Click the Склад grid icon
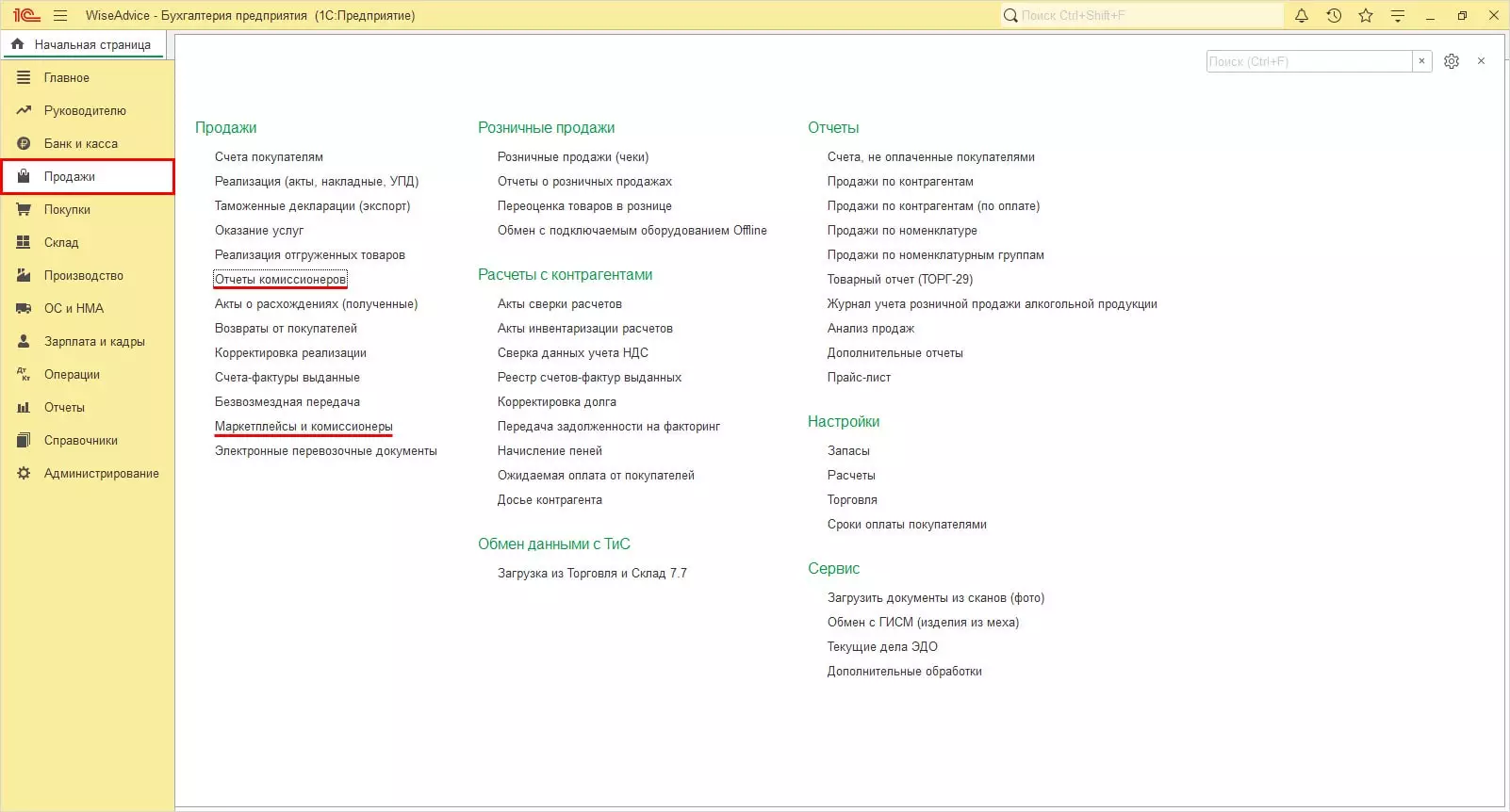 (24, 242)
